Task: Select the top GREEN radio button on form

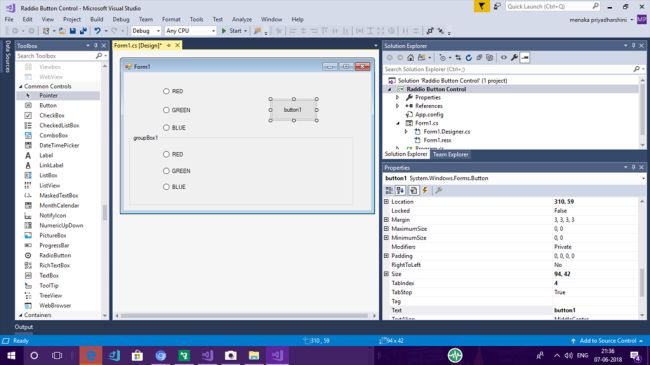Action: 166,110
